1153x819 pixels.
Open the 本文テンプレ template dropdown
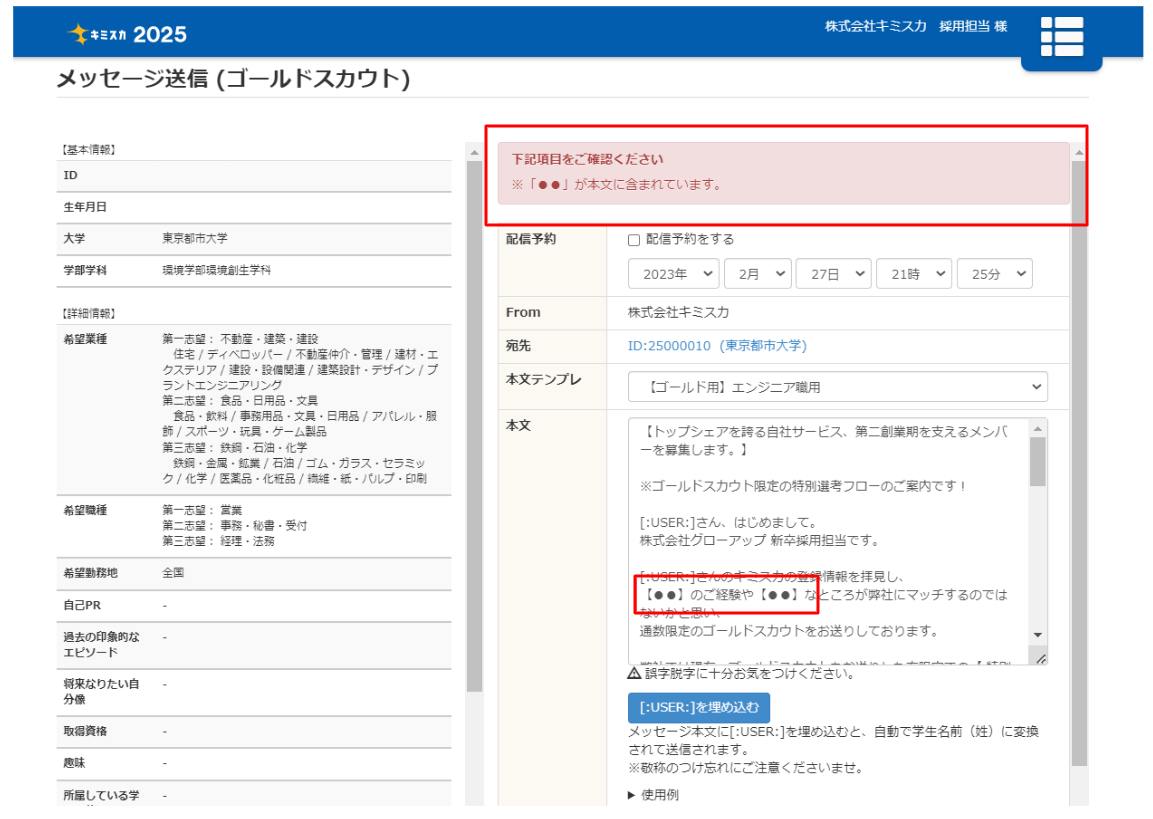tap(838, 387)
